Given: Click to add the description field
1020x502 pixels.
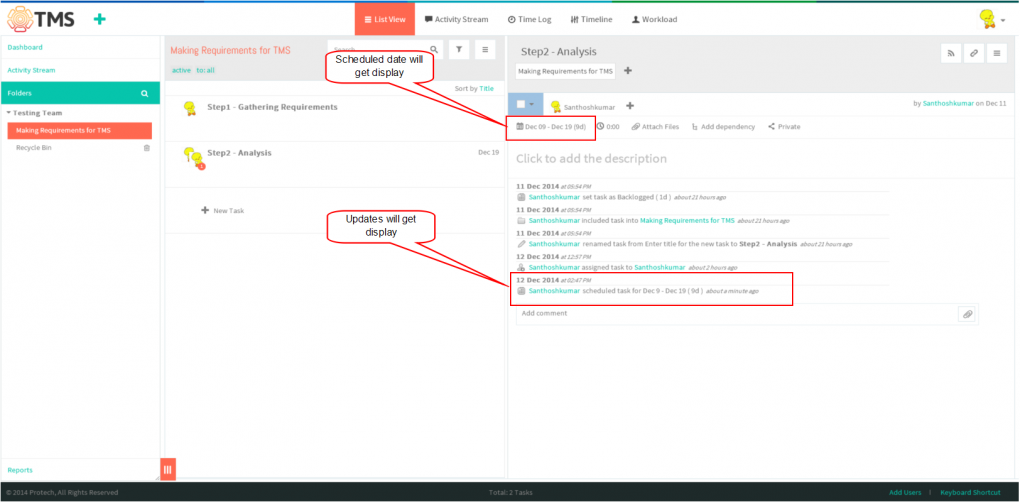Looking at the screenshot, I should pos(591,159).
